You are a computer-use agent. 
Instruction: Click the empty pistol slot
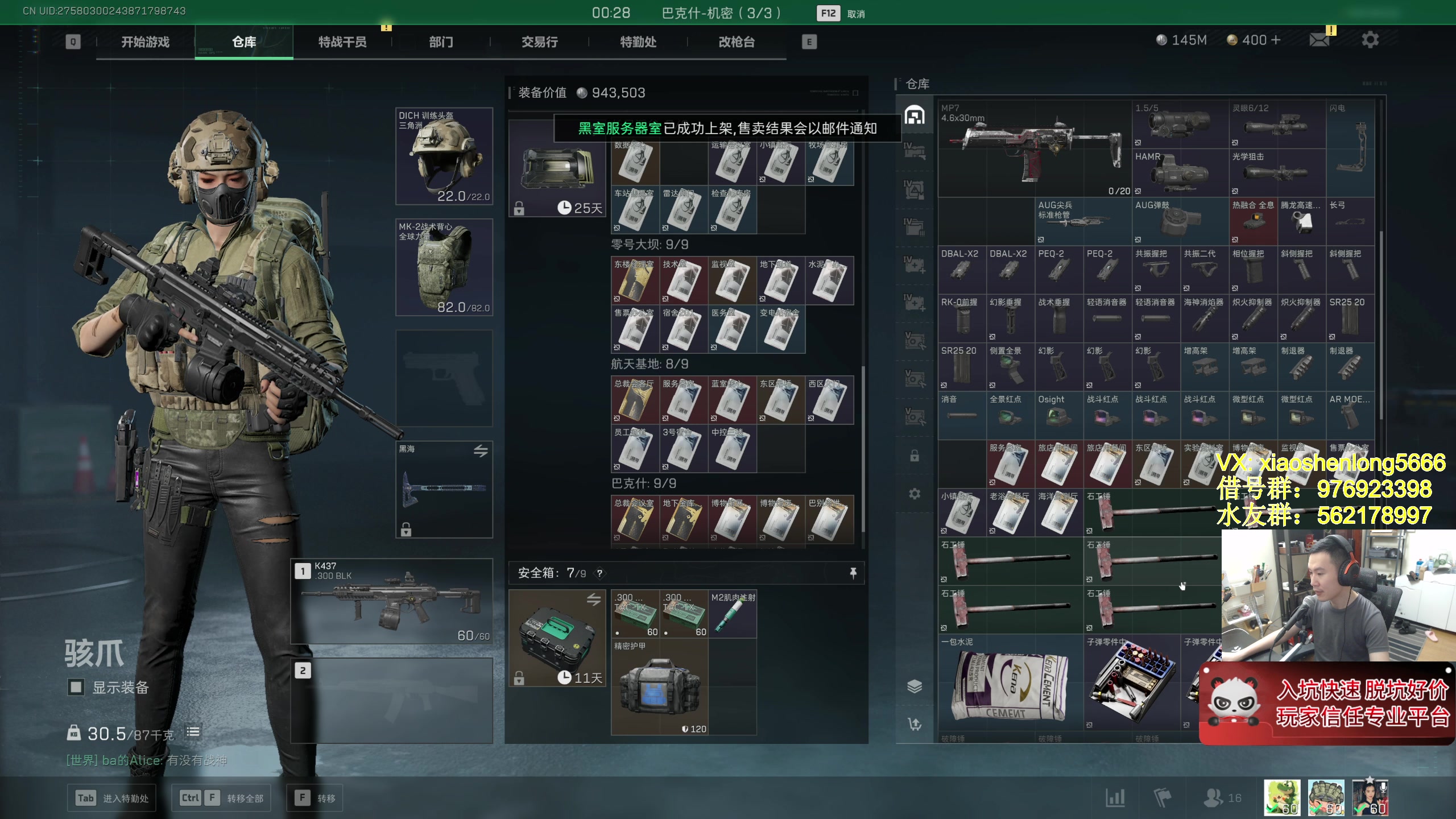(x=444, y=378)
